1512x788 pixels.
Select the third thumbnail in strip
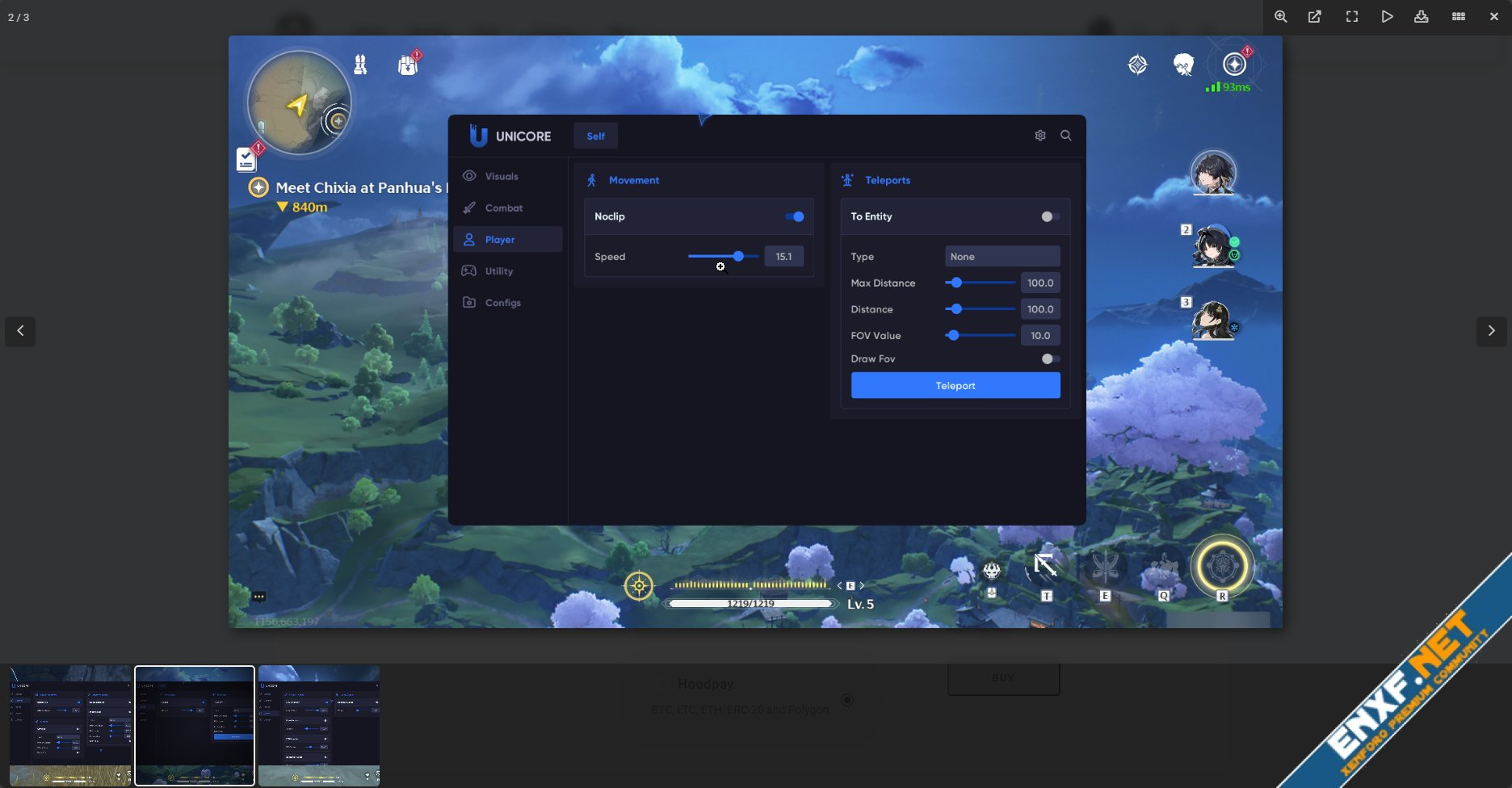[319, 726]
